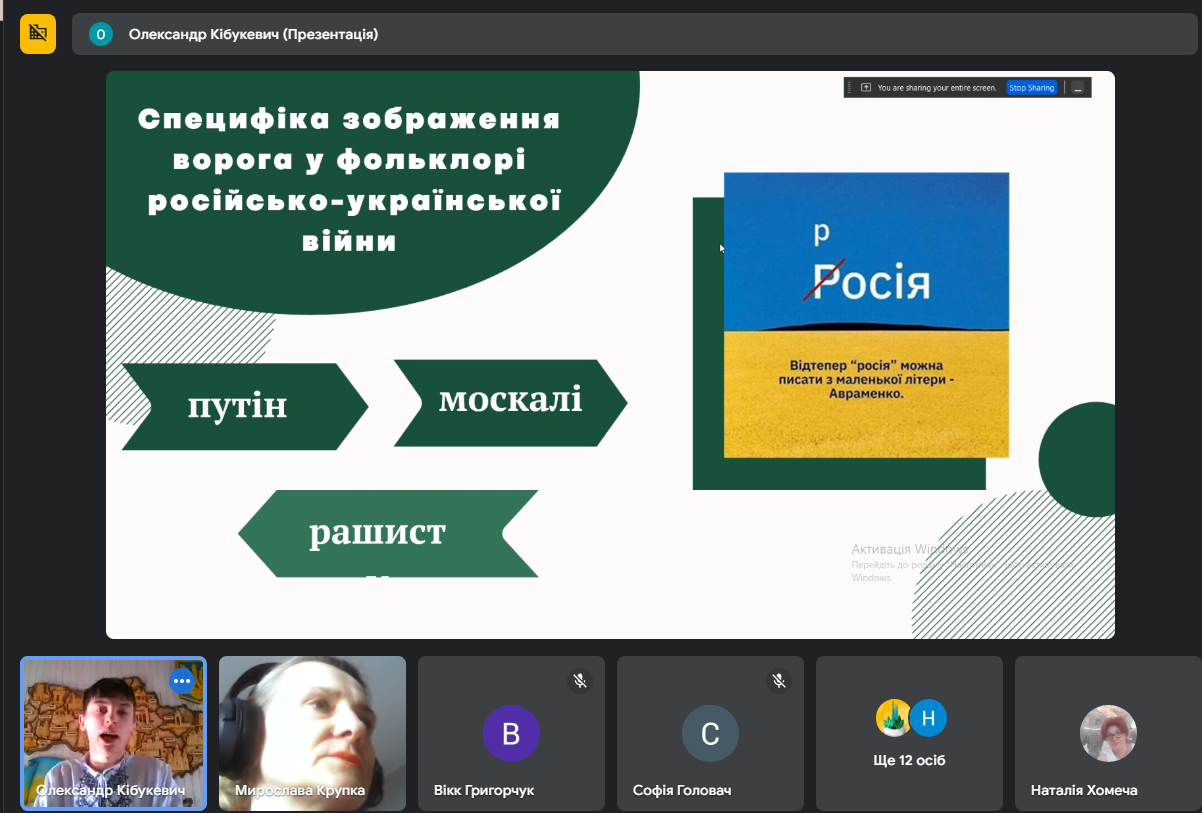
Task: Open the three-dot options on Олександр Кібукевич's tile
Action: 181,681
